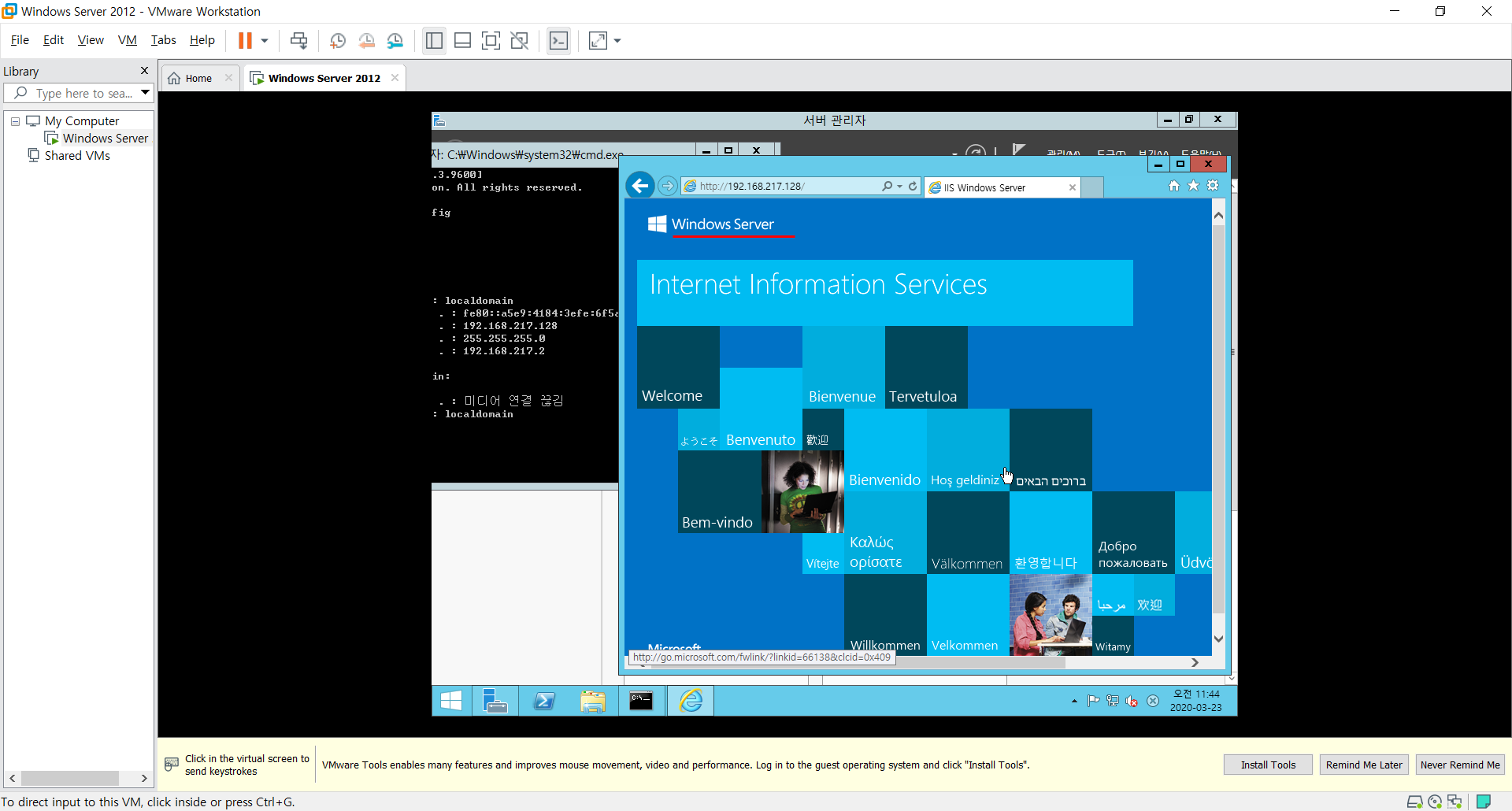
Task: Revert VM to previous snapshot icon
Action: tap(366, 41)
